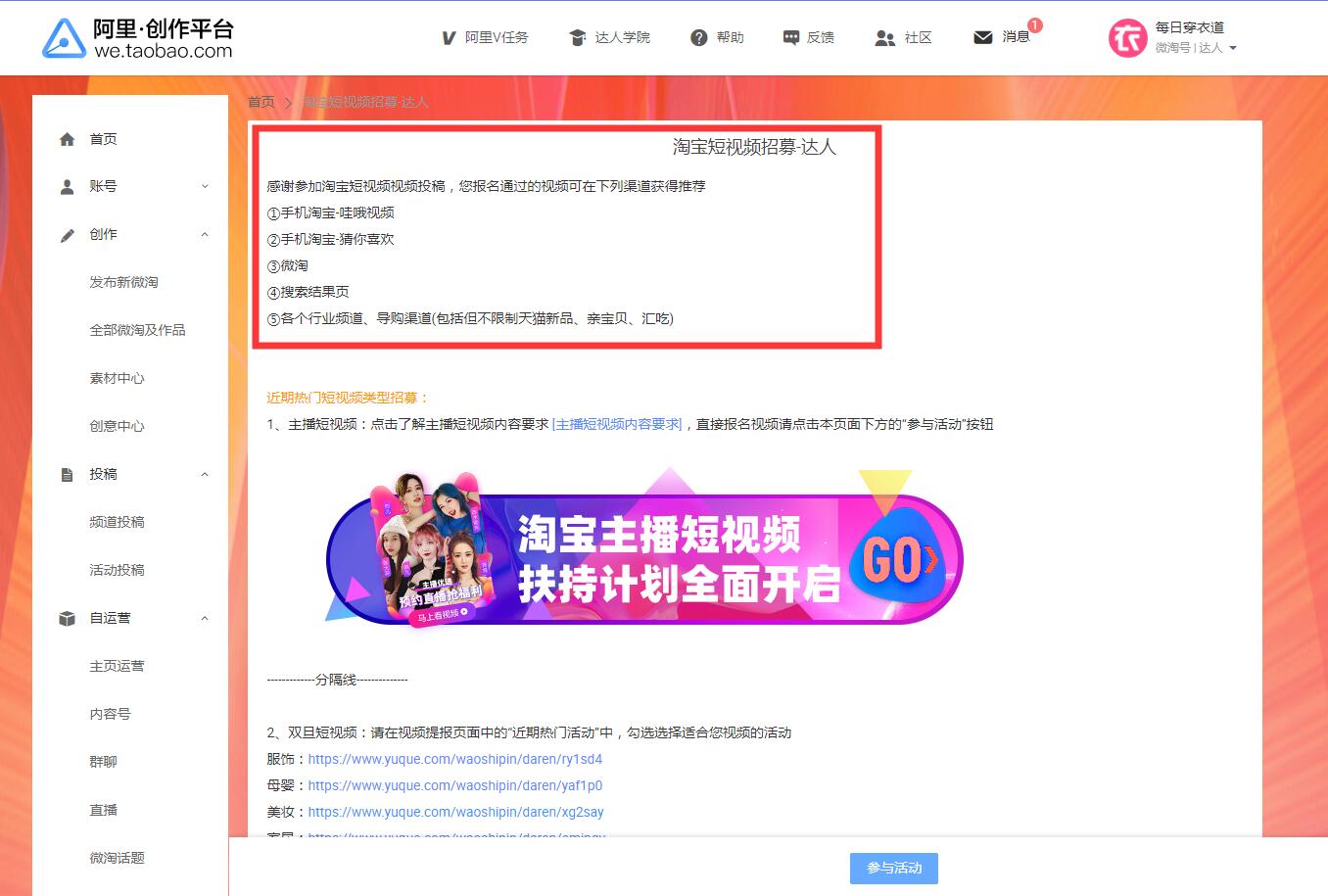Click the page title 淘宝短视频招募-达人
1328x896 pixels.
[754, 147]
